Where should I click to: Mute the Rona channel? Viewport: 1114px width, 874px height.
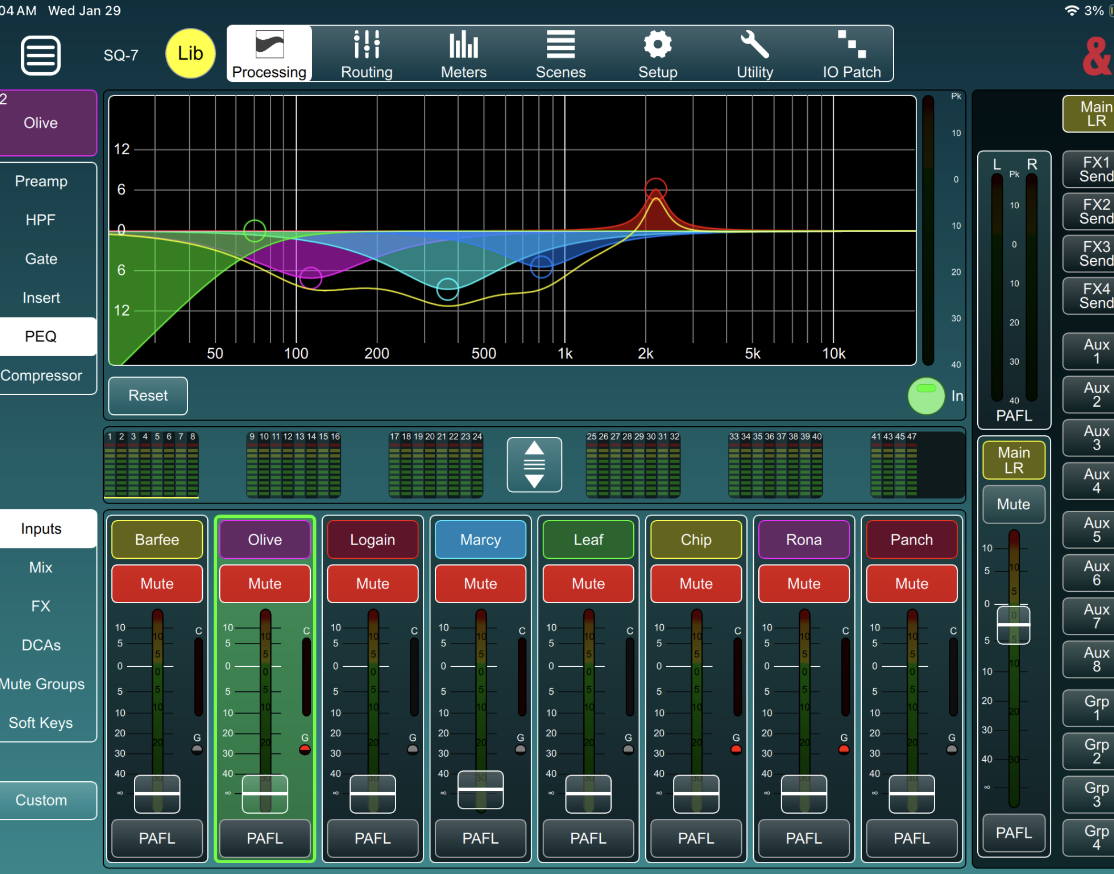tap(804, 584)
